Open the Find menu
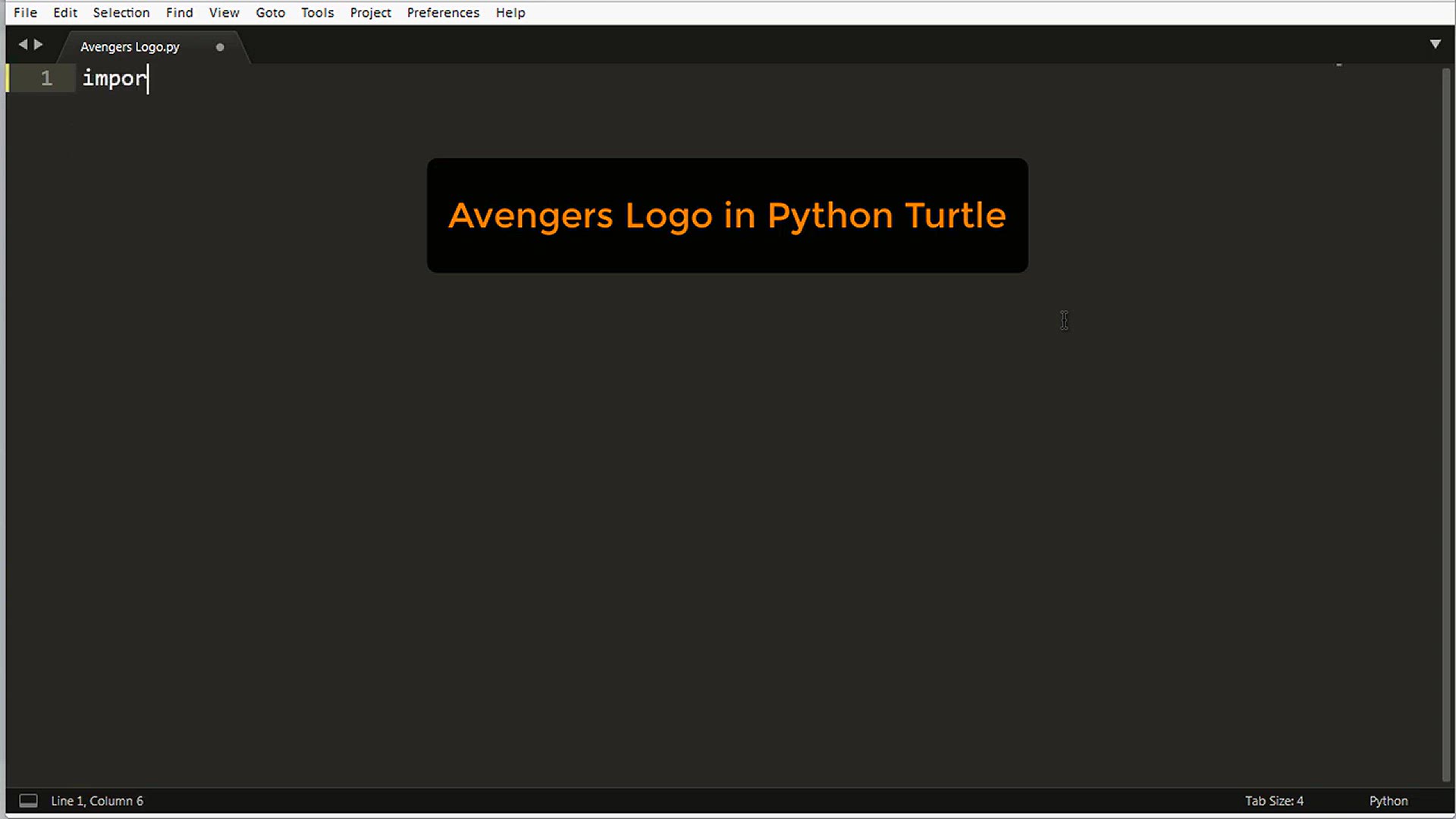The image size is (1456, 819). (180, 12)
